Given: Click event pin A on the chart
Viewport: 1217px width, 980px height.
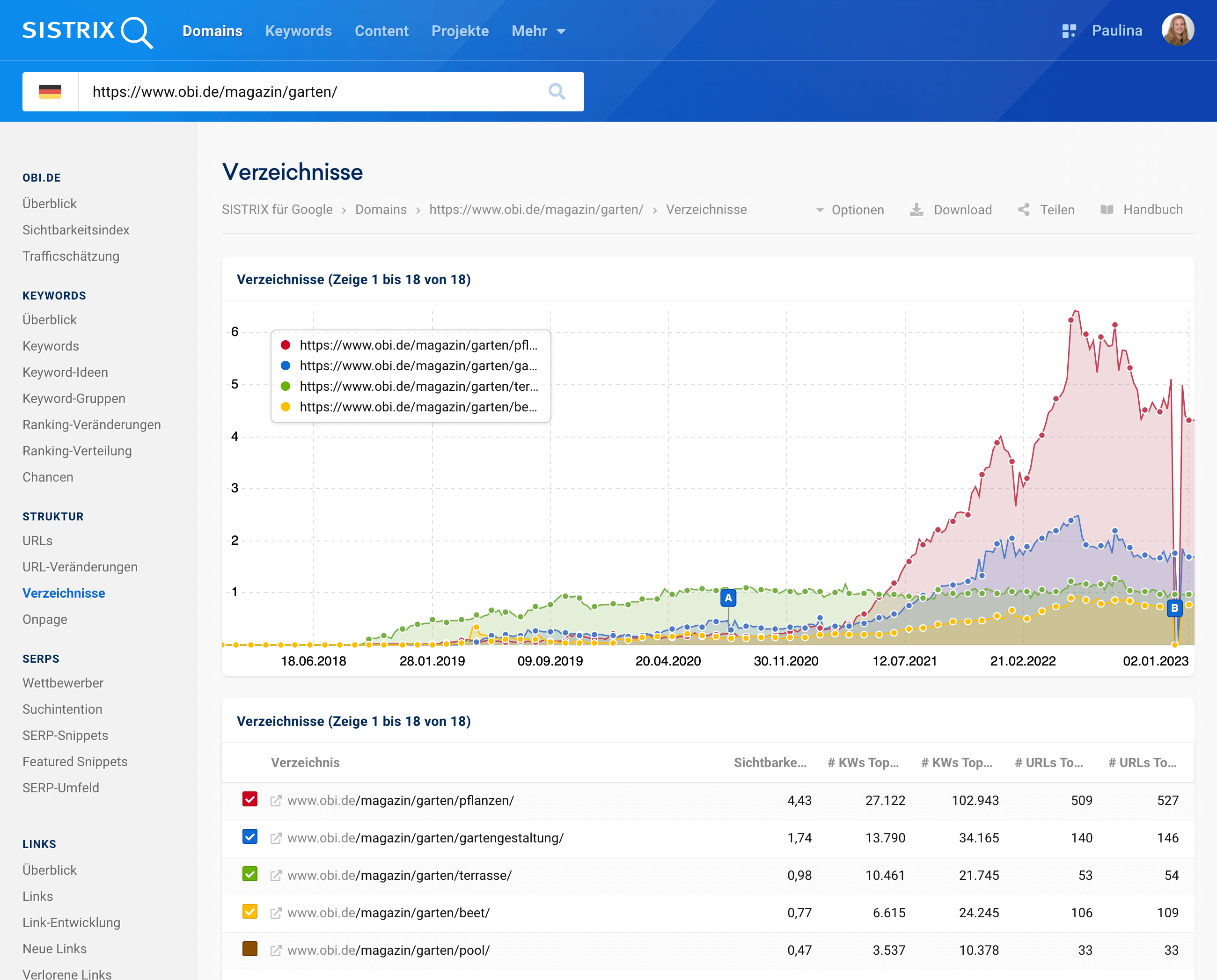Looking at the screenshot, I should coord(728,598).
